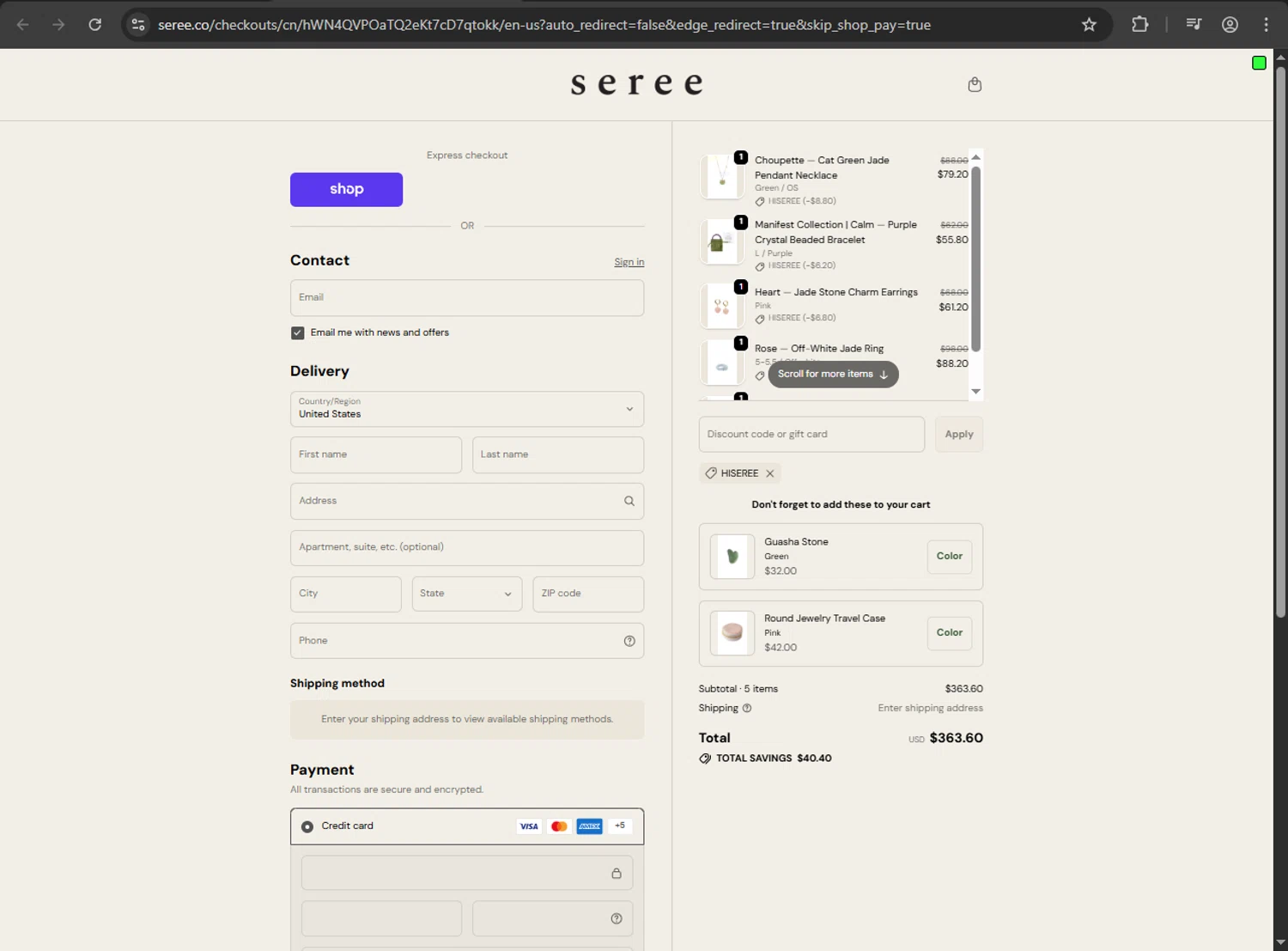Viewport: 1288px width, 951px height.
Task: Click the green extension indicator square
Action: [x=1259, y=63]
